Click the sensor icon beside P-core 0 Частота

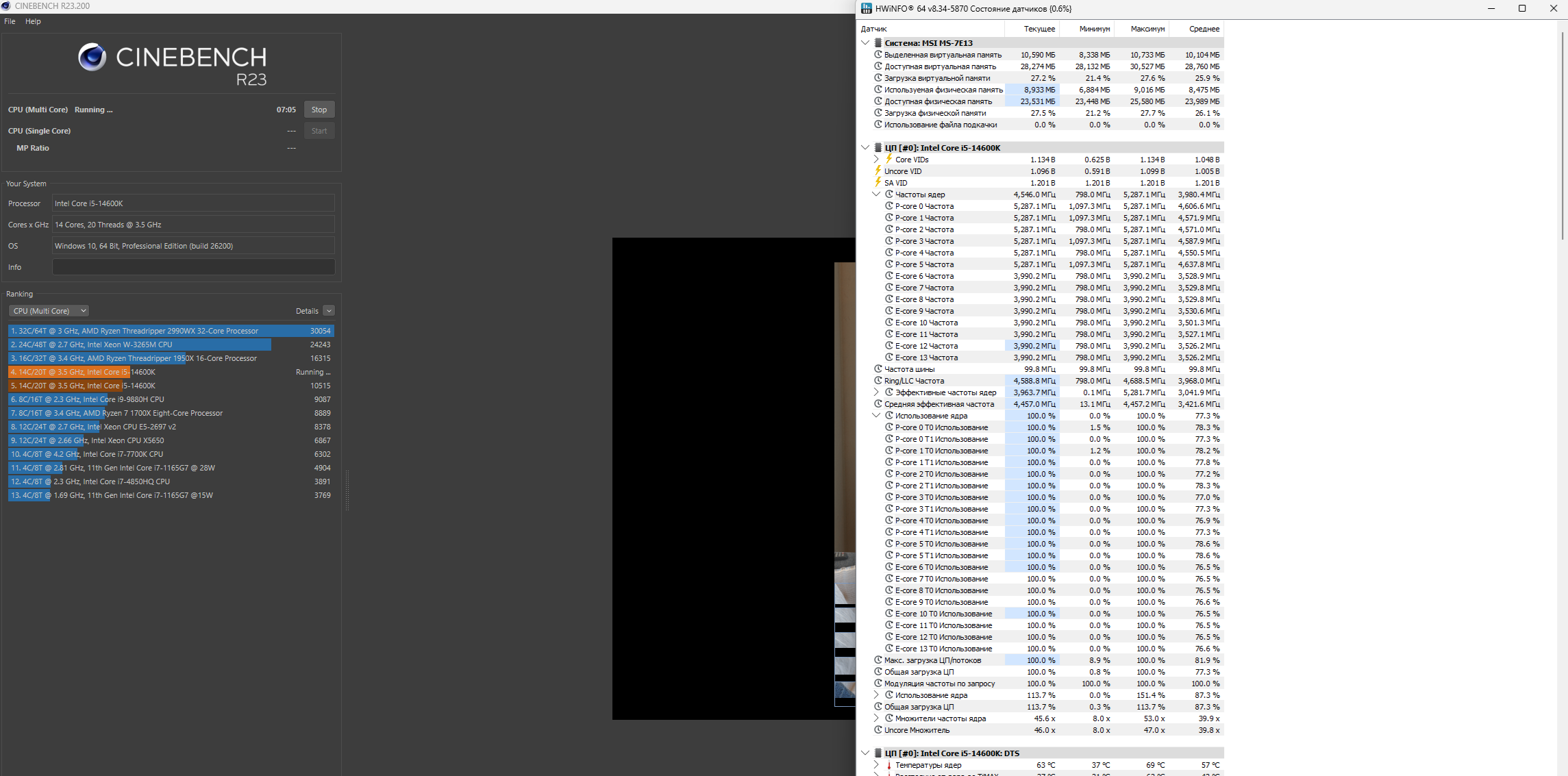tap(889, 205)
